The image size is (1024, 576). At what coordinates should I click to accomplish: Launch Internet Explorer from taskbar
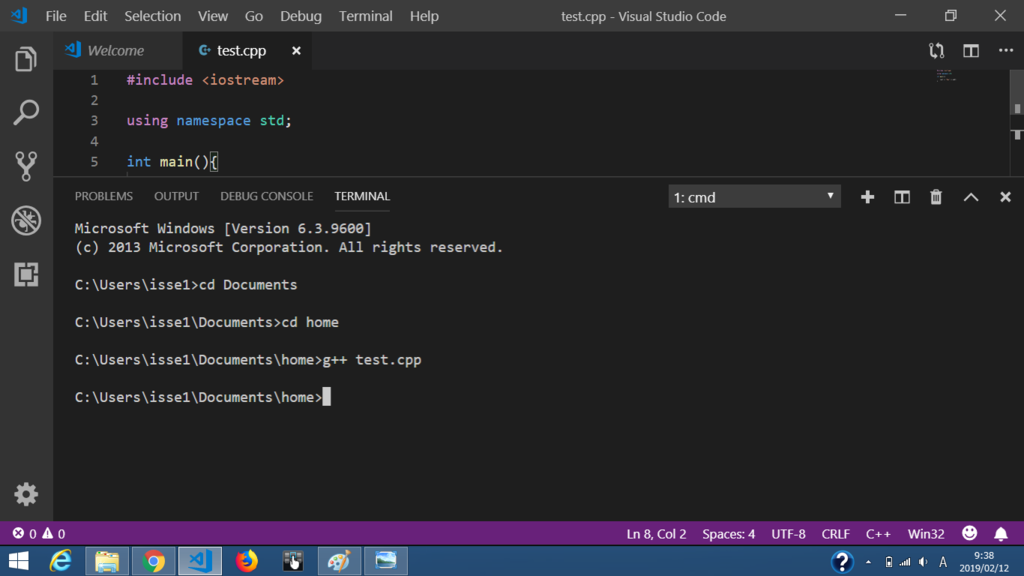point(60,561)
